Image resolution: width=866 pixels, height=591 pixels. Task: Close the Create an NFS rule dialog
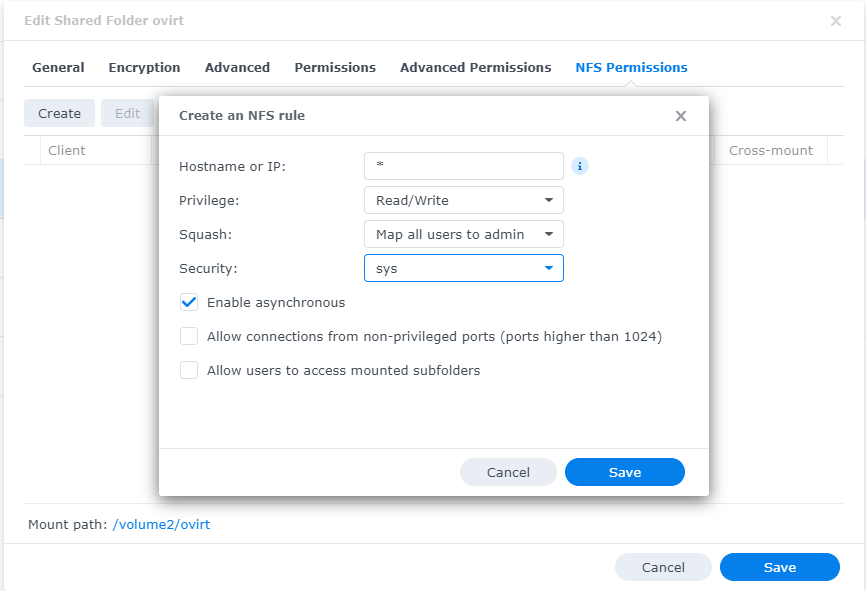click(x=681, y=116)
